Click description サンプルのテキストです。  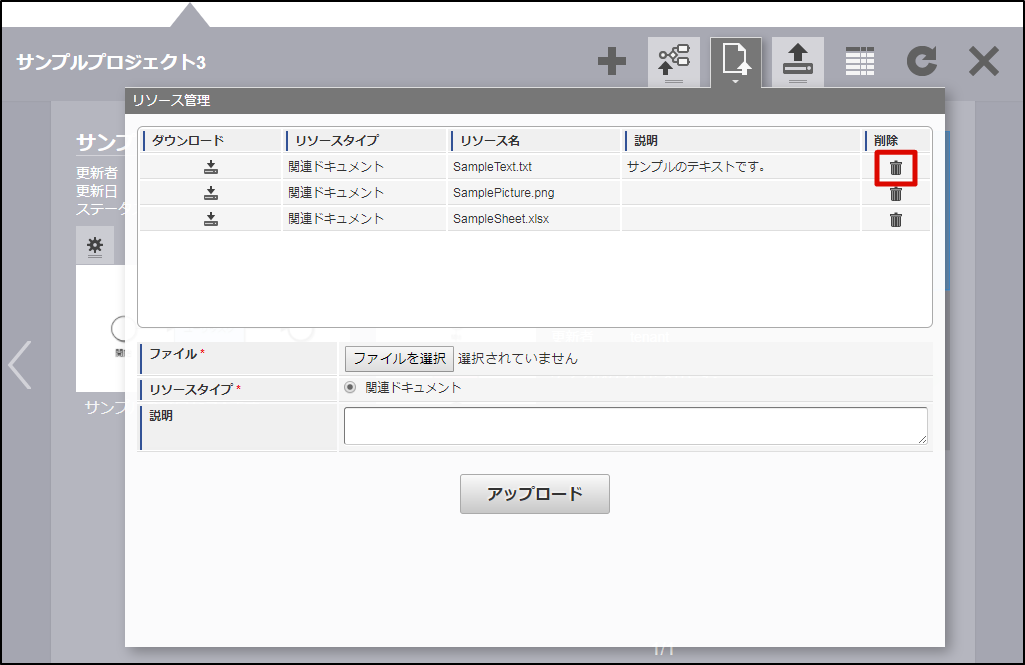coord(696,167)
